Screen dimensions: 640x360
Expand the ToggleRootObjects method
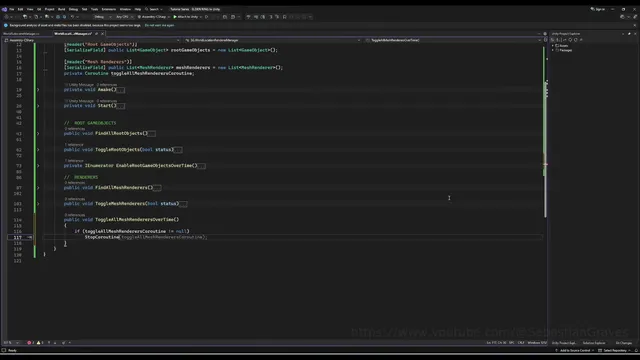click(x=38, y=150)
